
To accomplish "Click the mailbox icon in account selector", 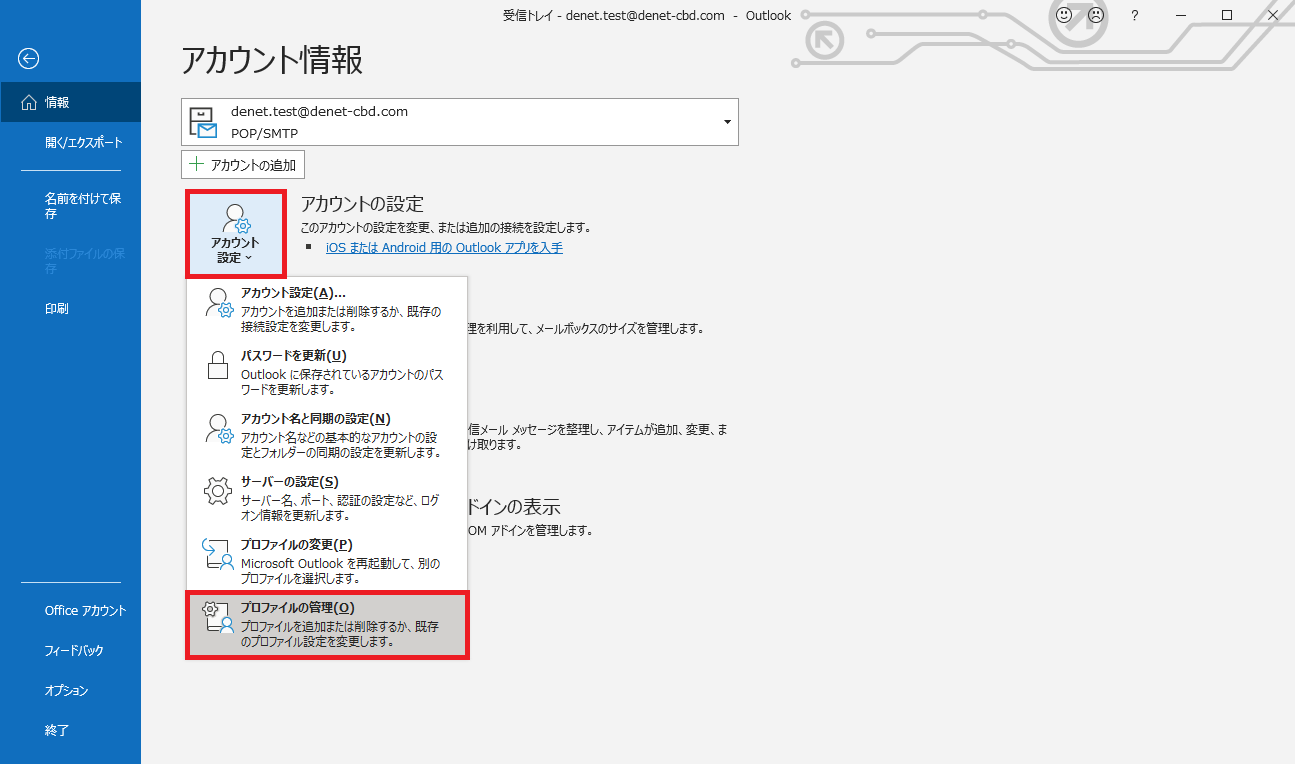I will tap(203, 122).
